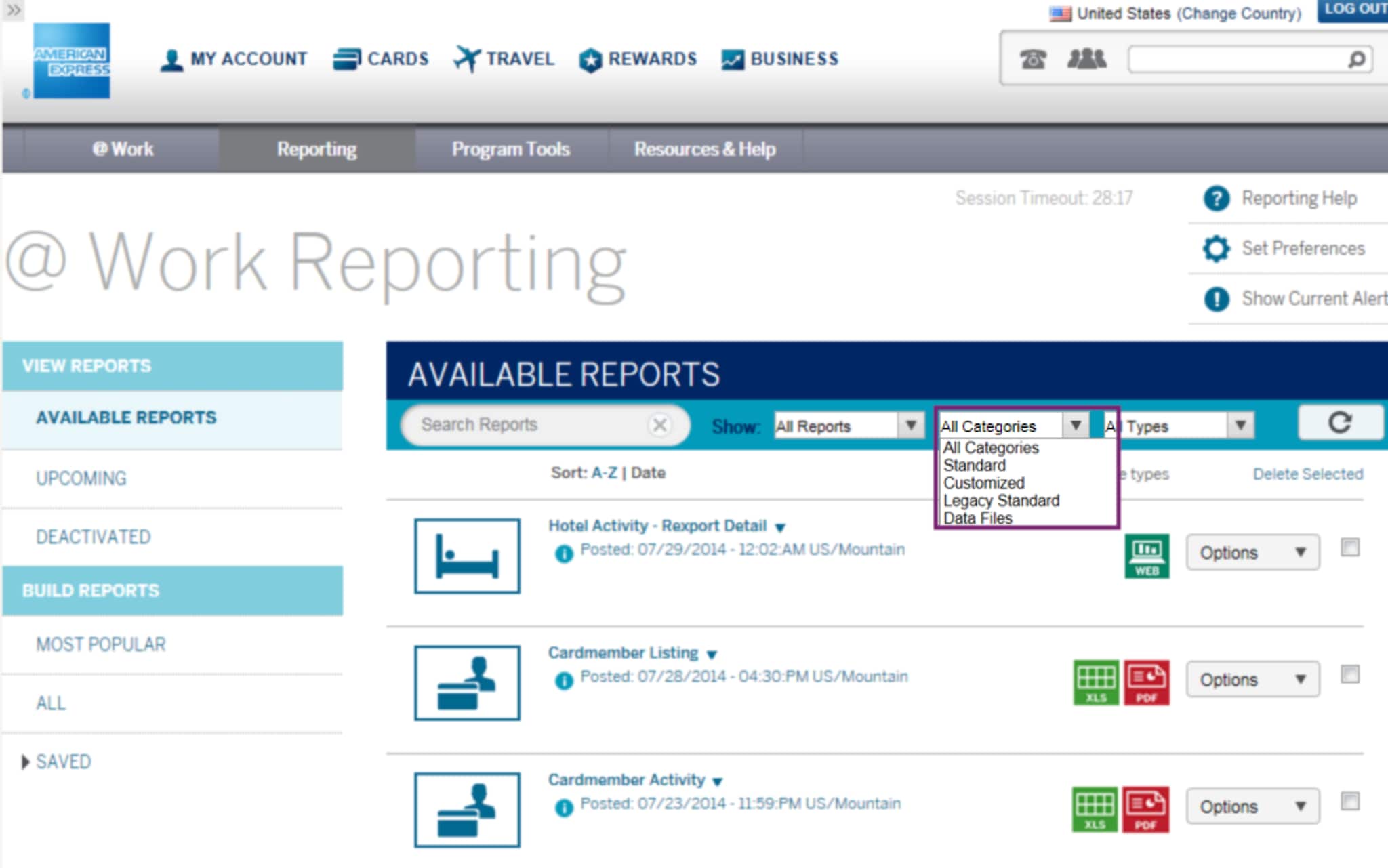Viewport: 1388px width, 868px height.
Task: Click the Reporting Help question mark icon
Action: 1218,198
